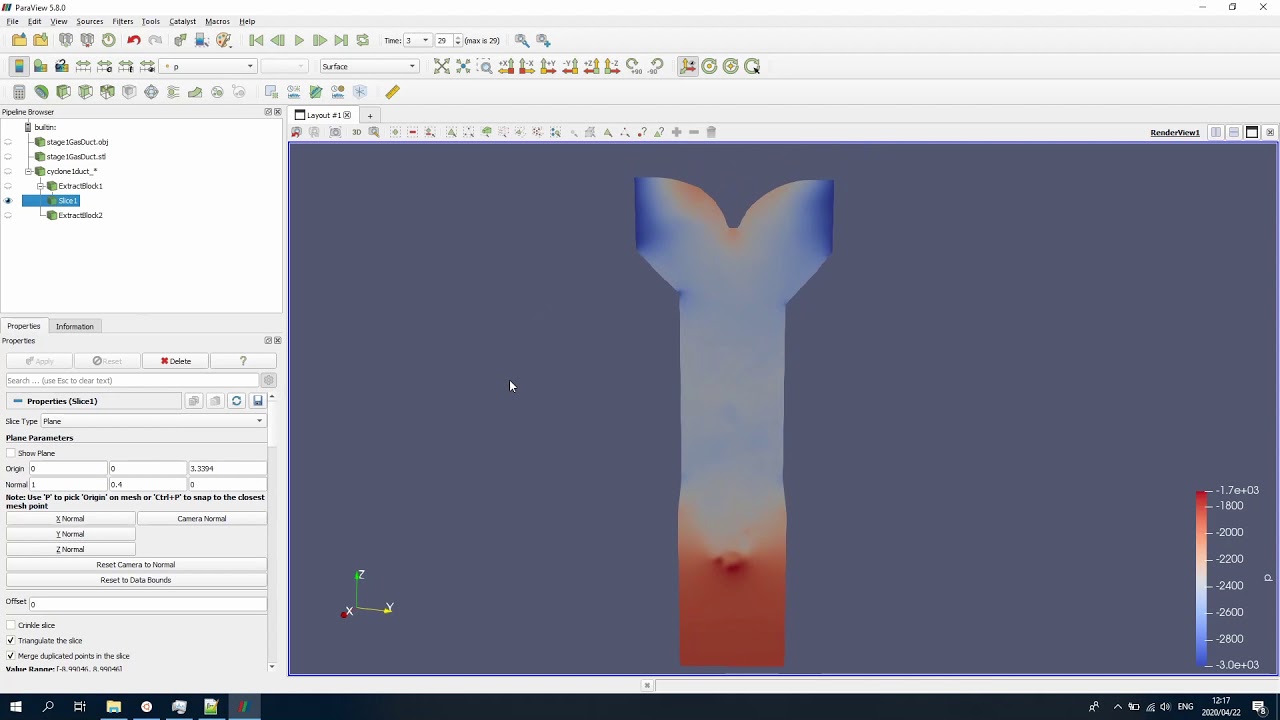
Task: Start animation with the Play button
Action: 298,40
